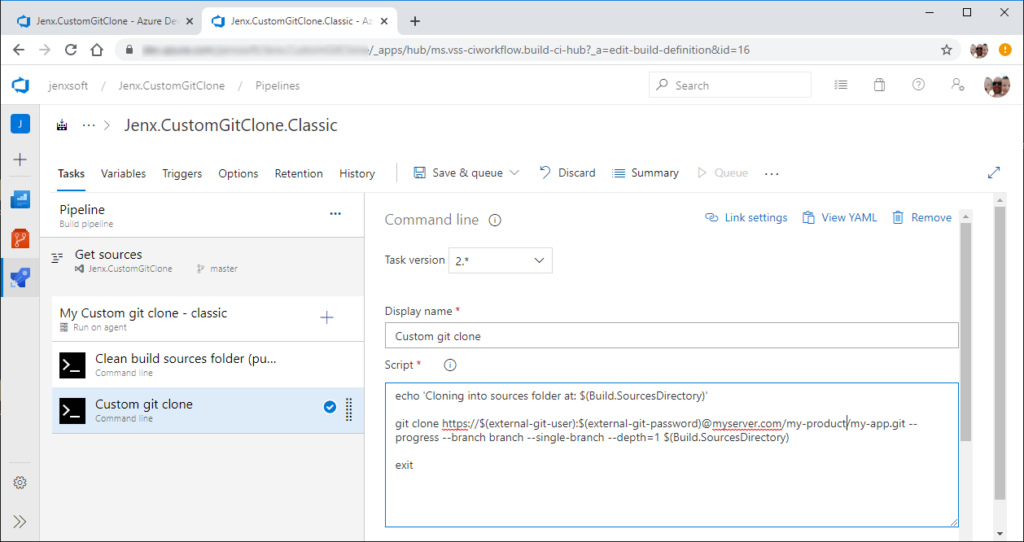Click View YAML
This screenshot has width=1024, height=542.
tap(840, 217)
